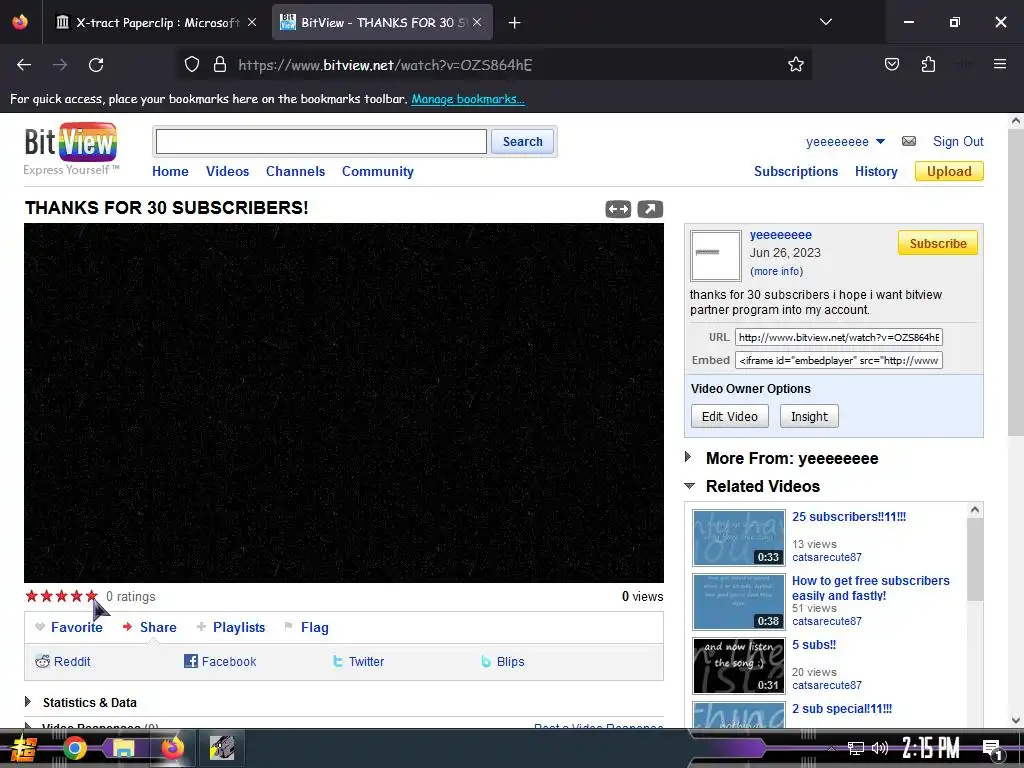Open the 5 subs!! video thumbnail

739,665
